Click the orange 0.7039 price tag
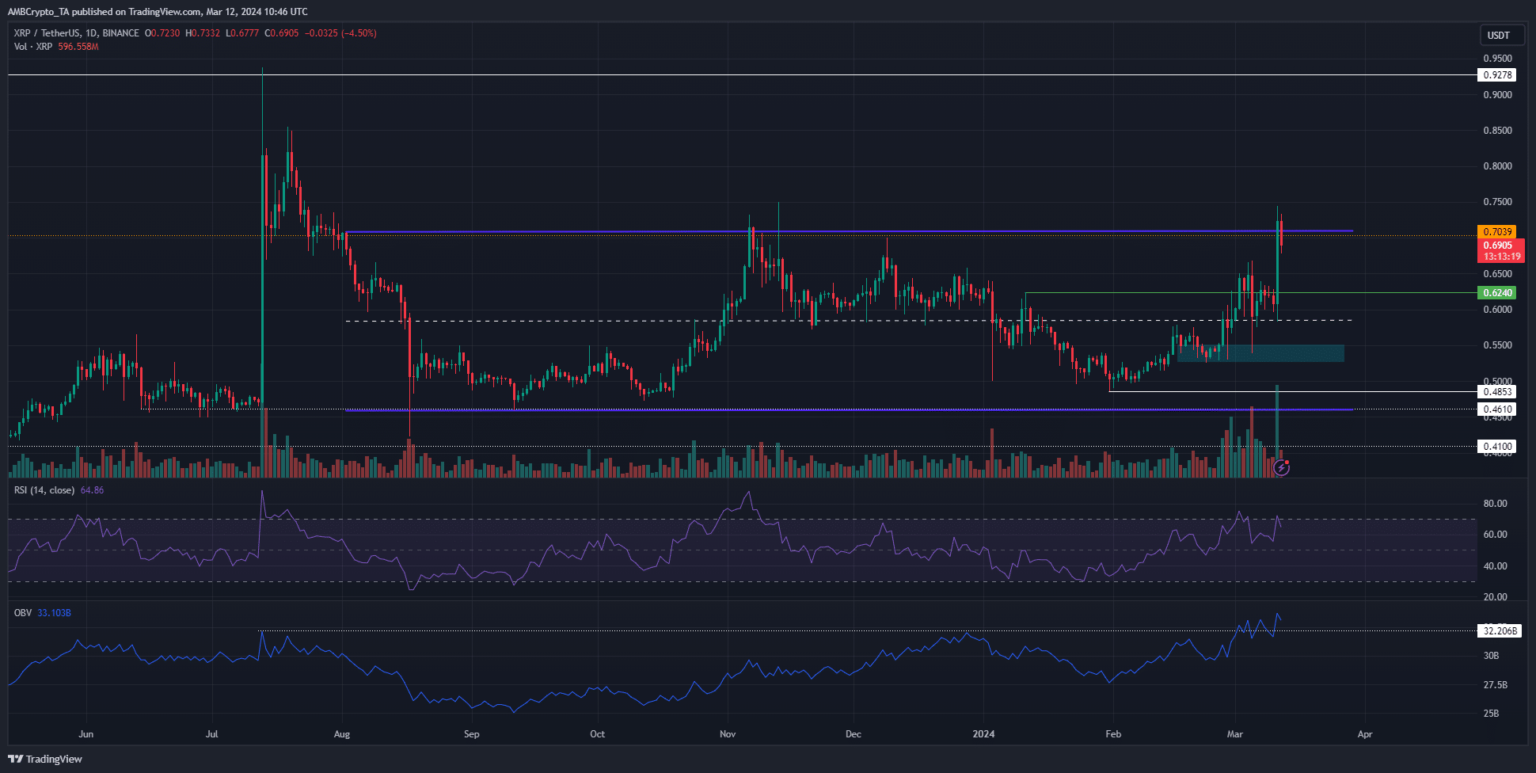The height and width of the screenshot is (773, 1536). tap(1499, 232)
